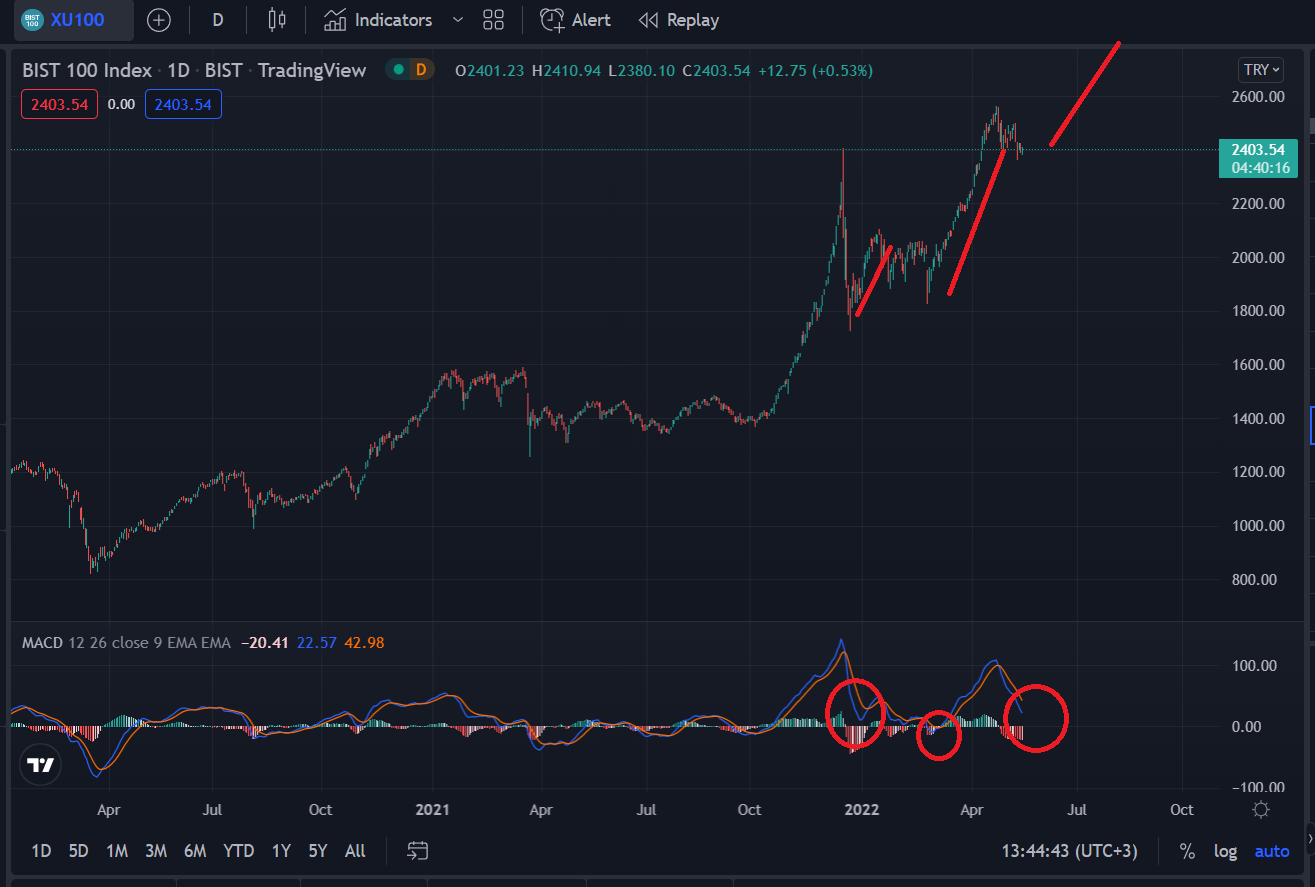Viewport: 1315px width, 887px height.
Task: Click the BIST 100 Index chart title
Action: tap(87, 70)
